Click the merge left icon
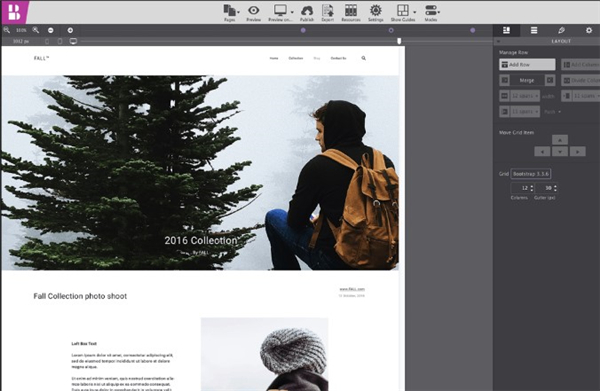The image size is (600, 391). tap(505, 80)
